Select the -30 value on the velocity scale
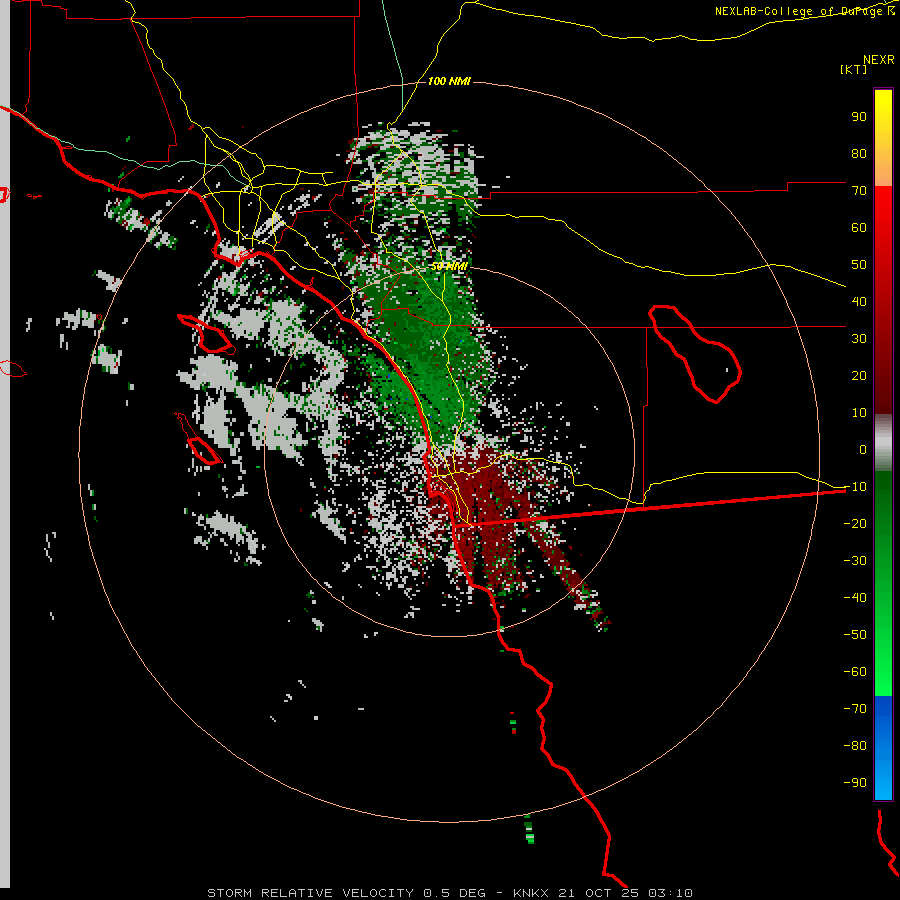The width and height of the screenshot is (900, 900). click(855, 561)
